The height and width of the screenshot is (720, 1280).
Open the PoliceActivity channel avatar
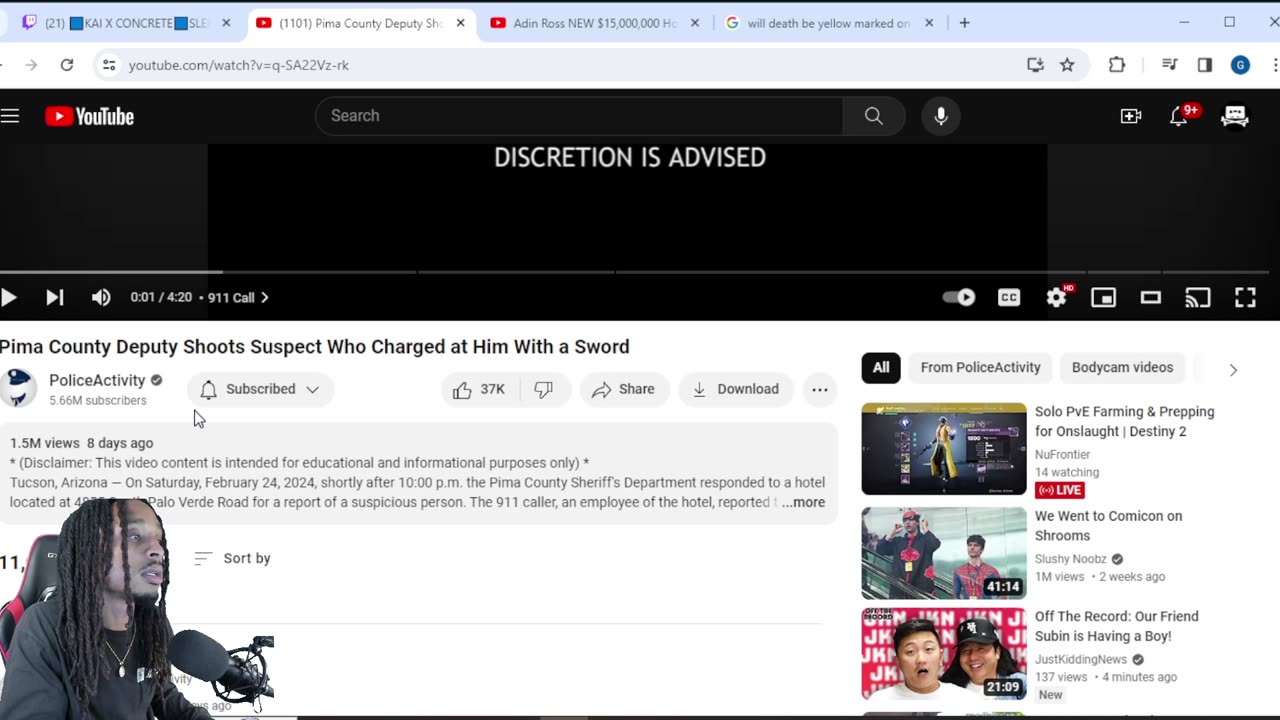pyautogui.click(x=18, y=389)
